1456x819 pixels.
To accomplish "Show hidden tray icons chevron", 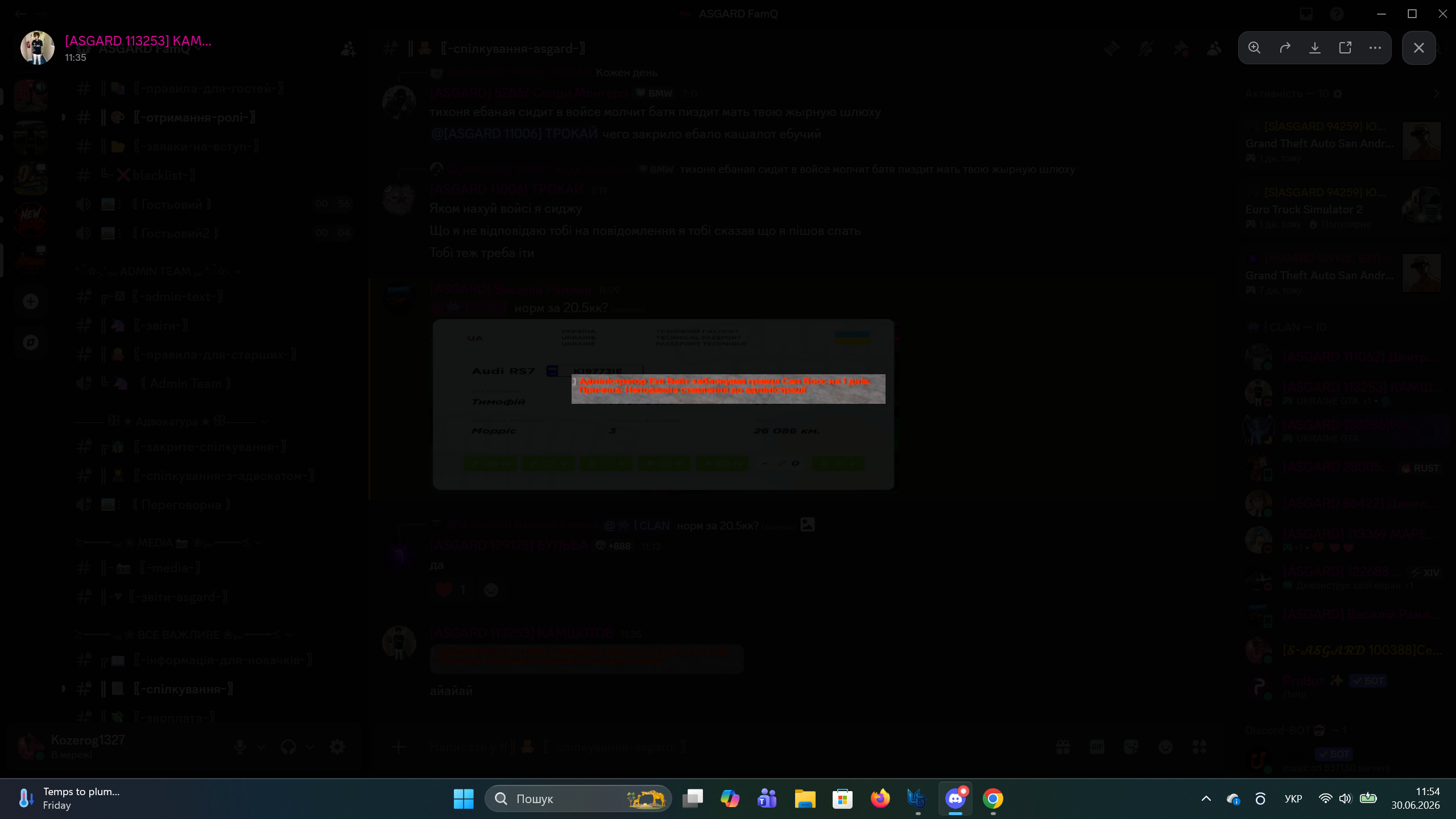I will (1206, 799).
